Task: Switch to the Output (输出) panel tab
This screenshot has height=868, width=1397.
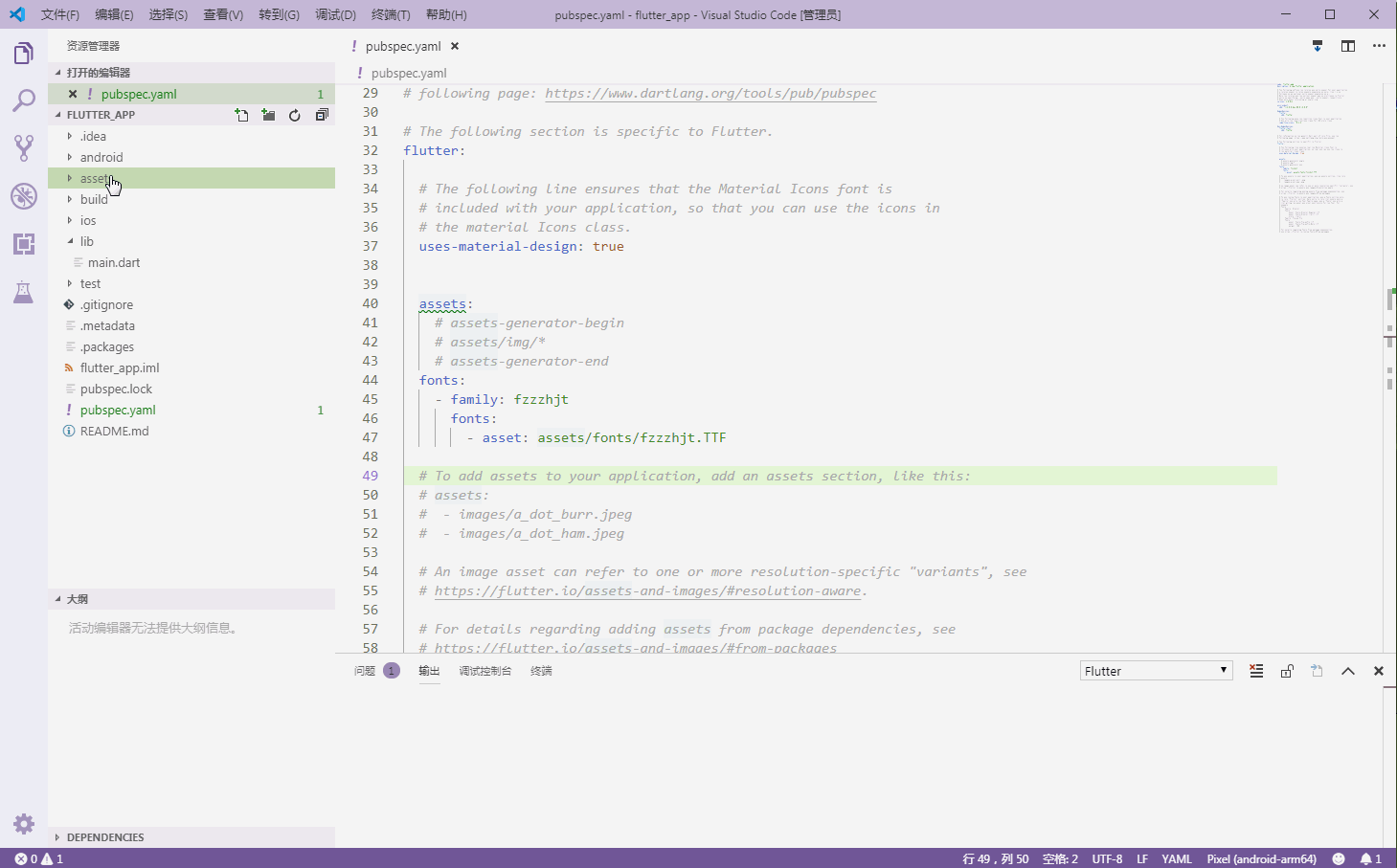Action: 429,671
